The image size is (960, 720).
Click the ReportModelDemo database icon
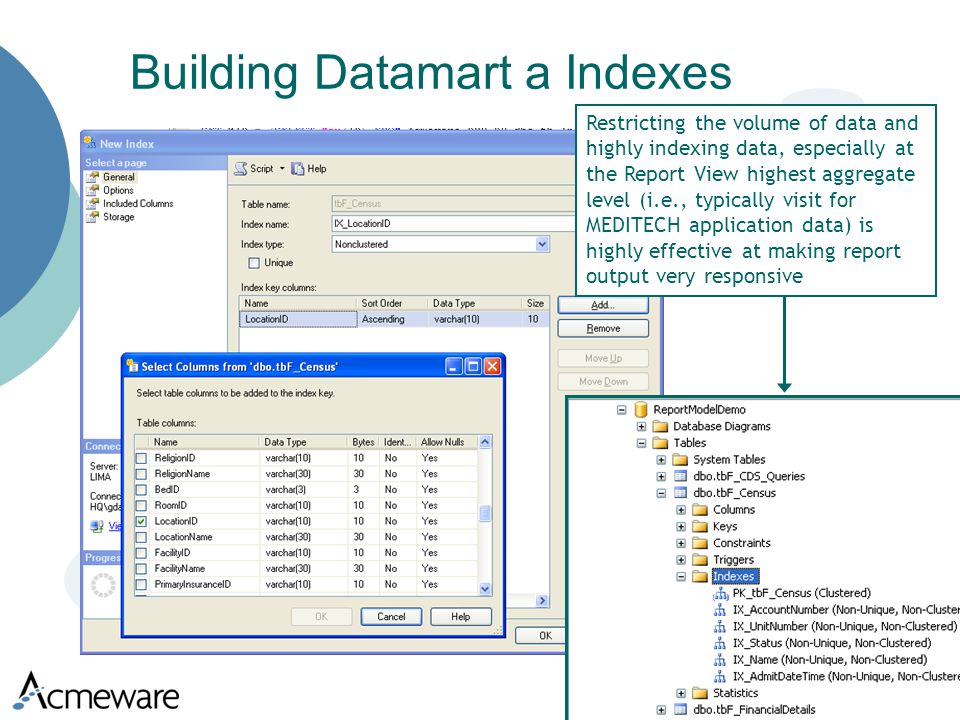tap(641, 410)
